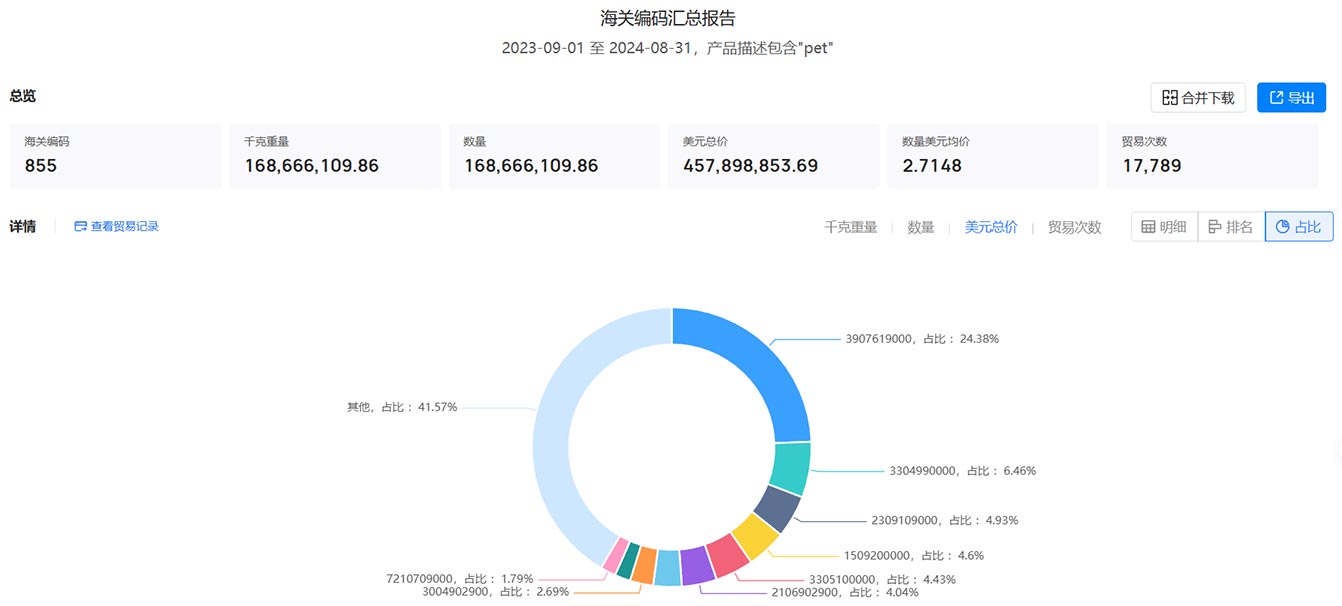1342x606 pixels.
Task: Click label 2106902900，占比：4.04%
Action: click(x=843, y=592)
